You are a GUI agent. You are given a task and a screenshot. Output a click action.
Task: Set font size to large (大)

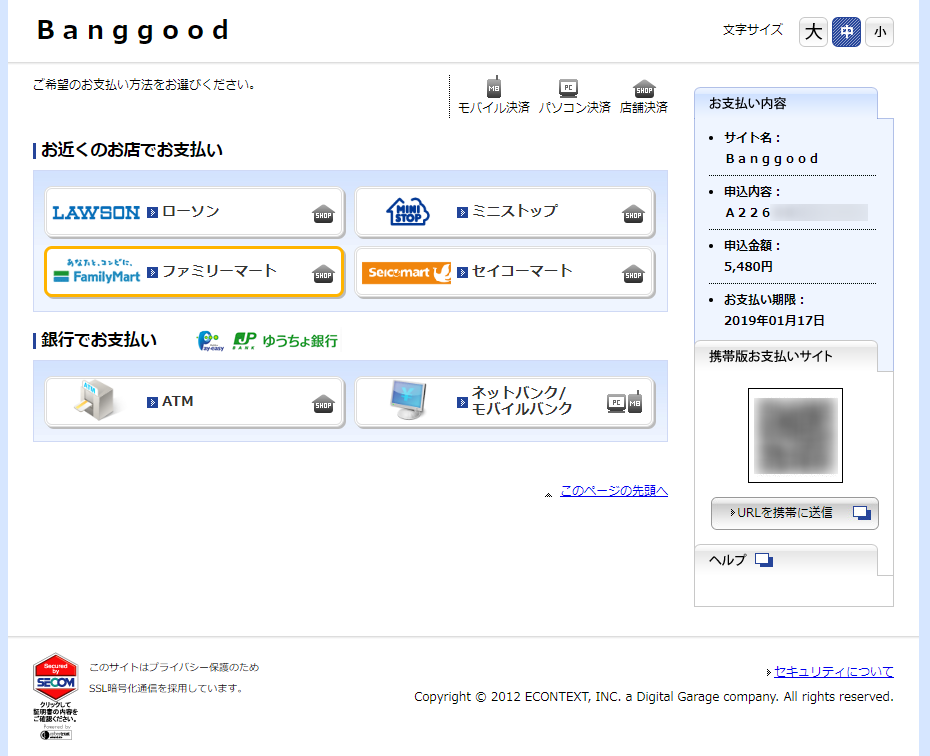(813, 31)
